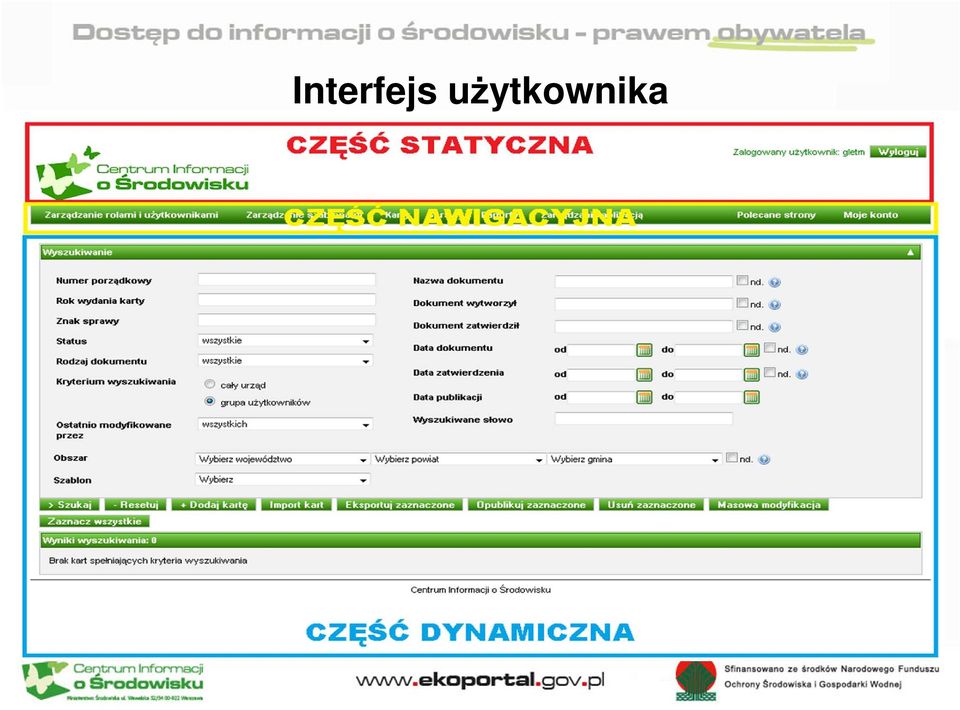Focus the Numer porządkowy input field
Viewport: 960px width, 710px height.
(287, 280)
